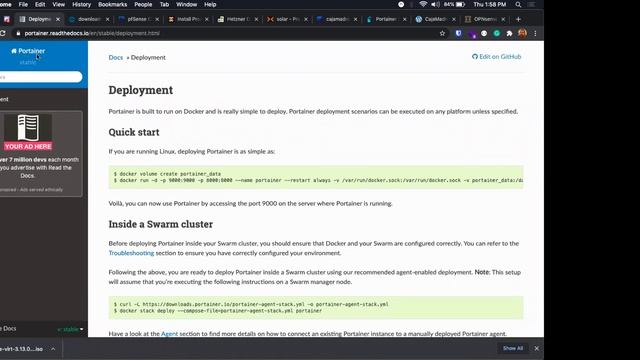Open a new tab with plus
The image size is (640, 360).
click(x=518, y=19)
